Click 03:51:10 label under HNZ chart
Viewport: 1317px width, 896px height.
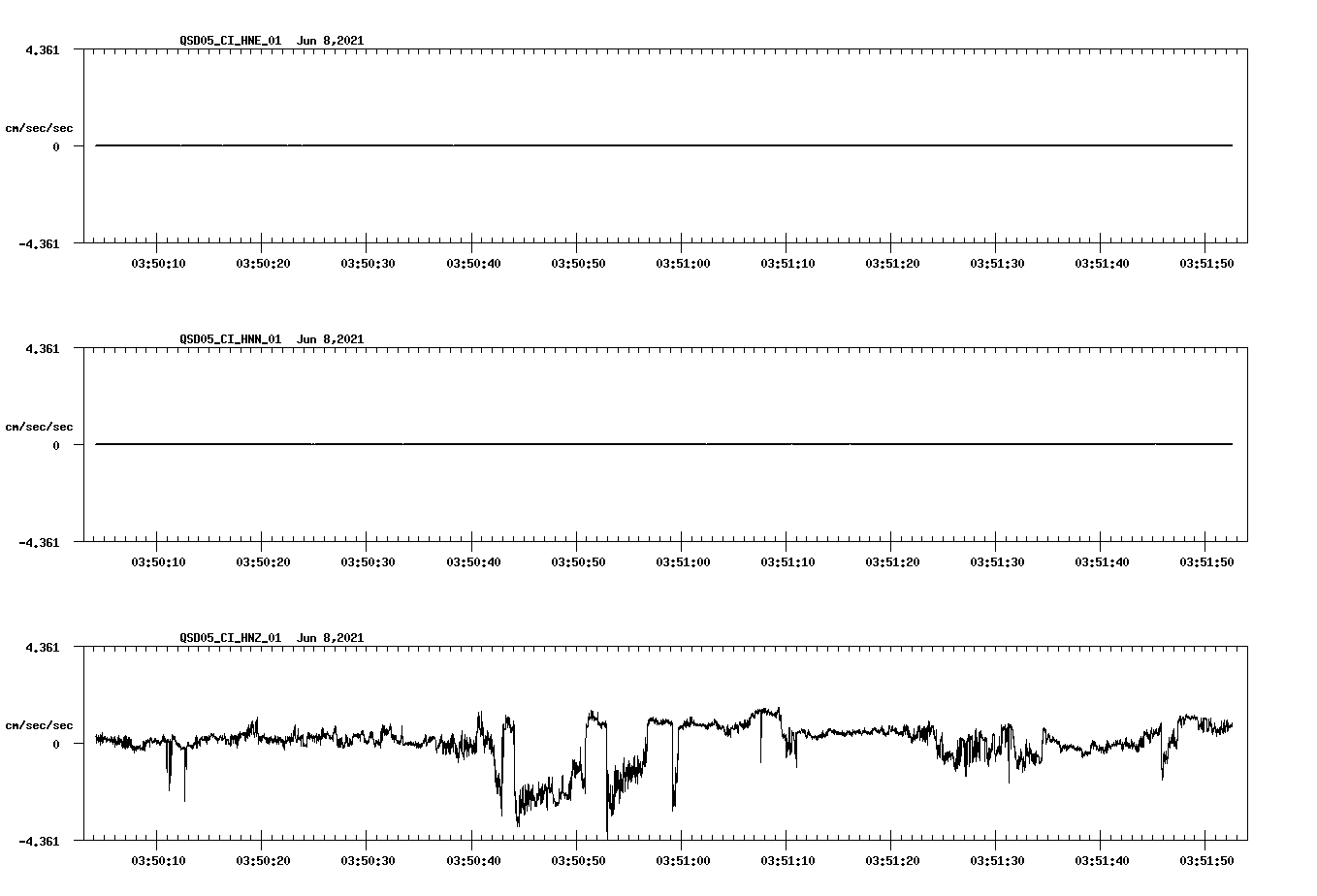click(787, 861)
